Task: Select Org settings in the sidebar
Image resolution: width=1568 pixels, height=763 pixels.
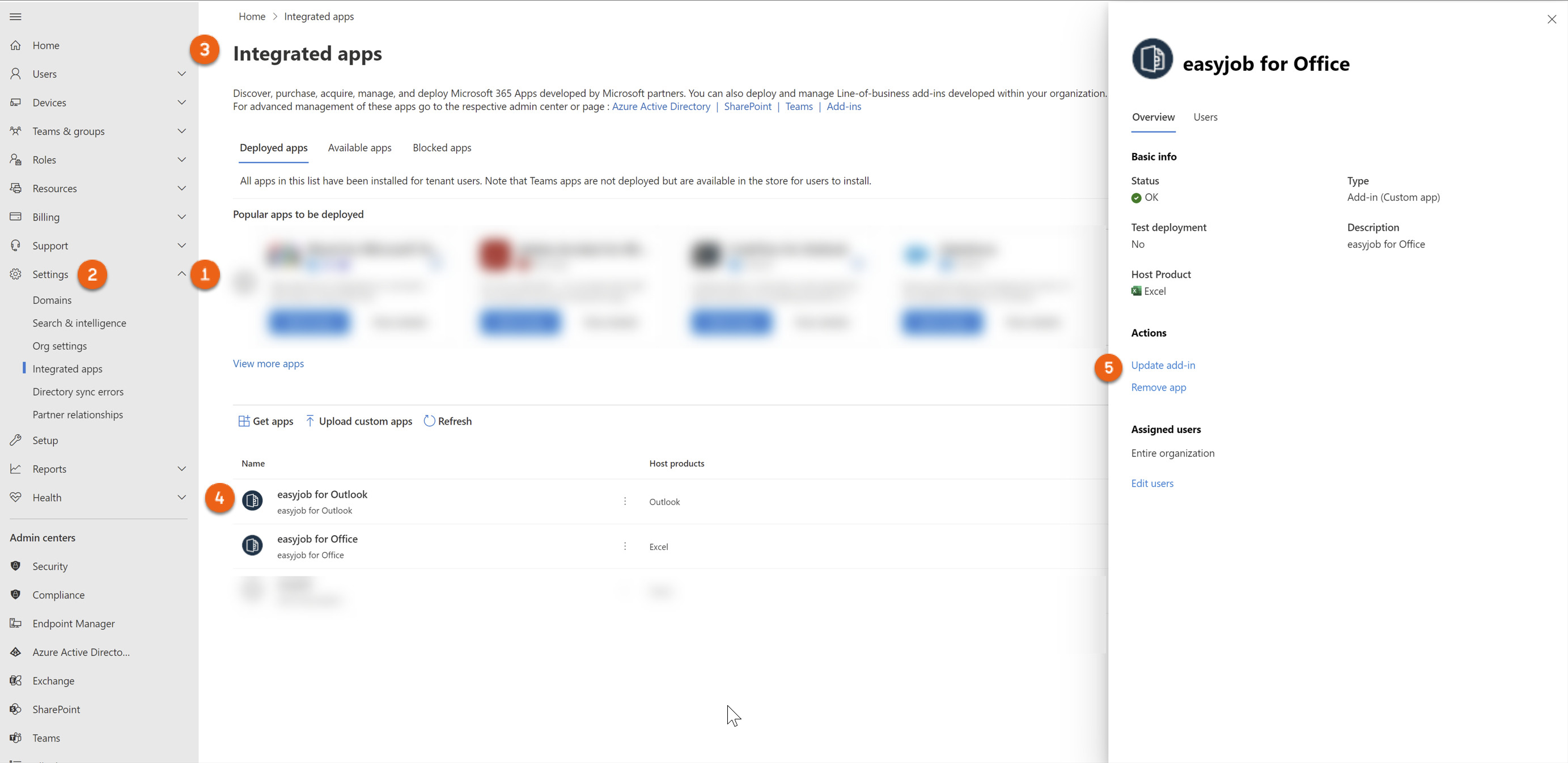Action: pos(60,346)
